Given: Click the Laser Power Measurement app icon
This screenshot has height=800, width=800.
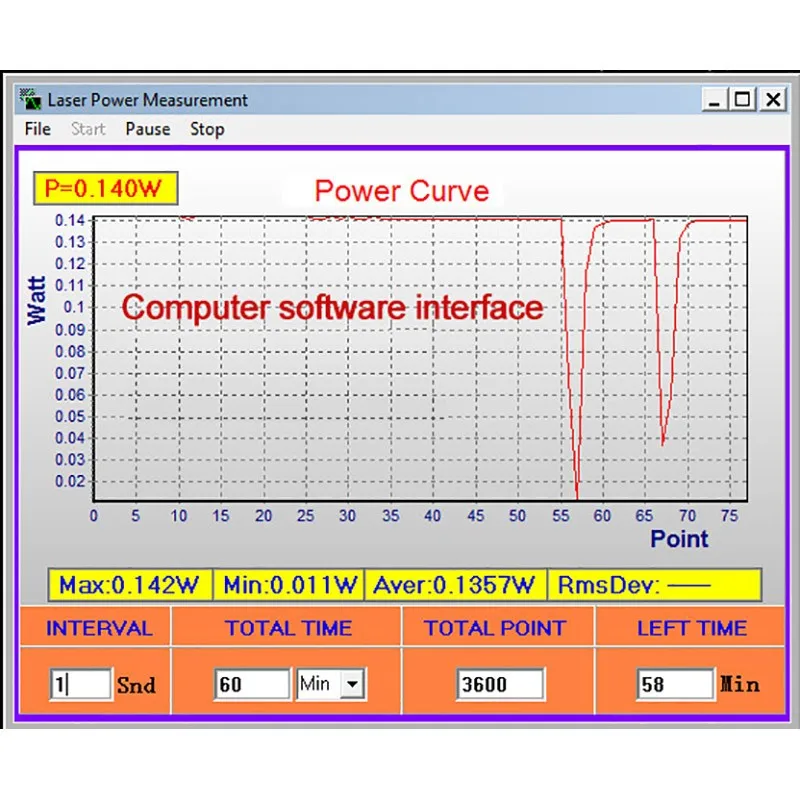Looking at the screenshot, I should [30, 99].
